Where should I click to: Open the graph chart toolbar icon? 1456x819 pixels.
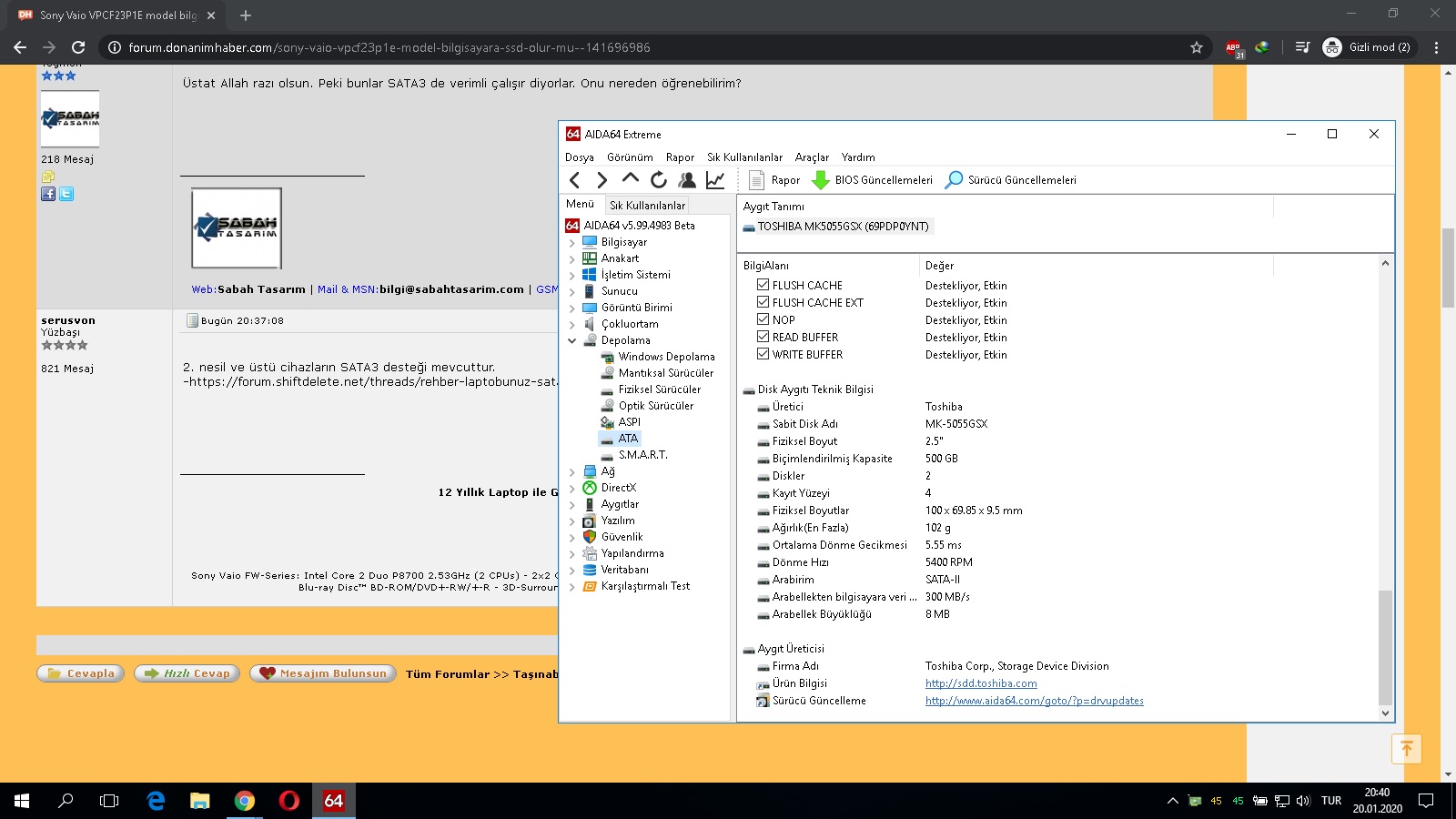[715, 180]
